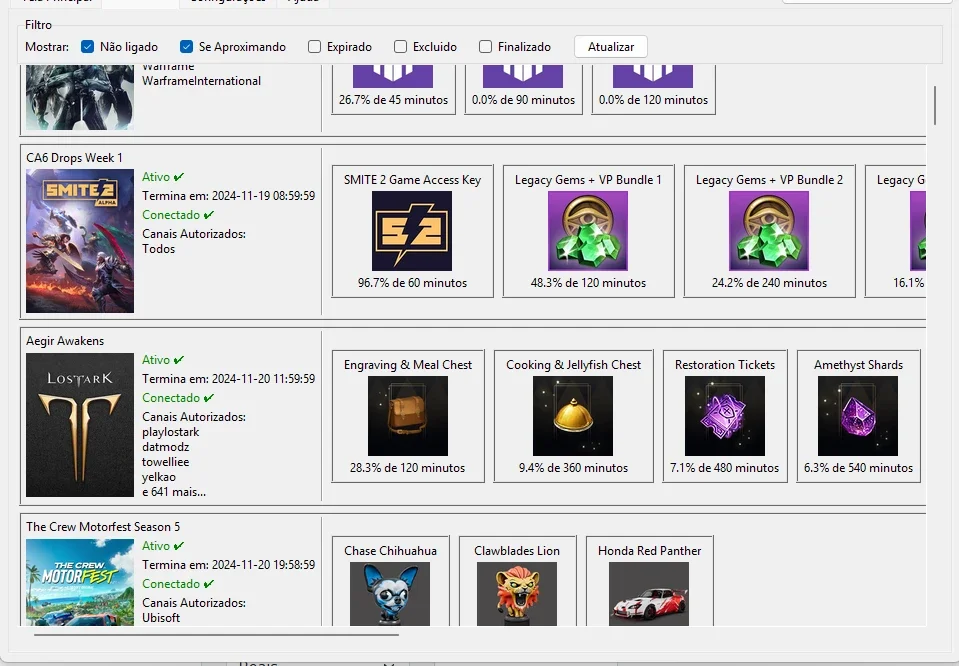959x666 pixels.
Task: Click 'Termina em: 2024-11-19 08:59:59'
Action: point(229,196)
